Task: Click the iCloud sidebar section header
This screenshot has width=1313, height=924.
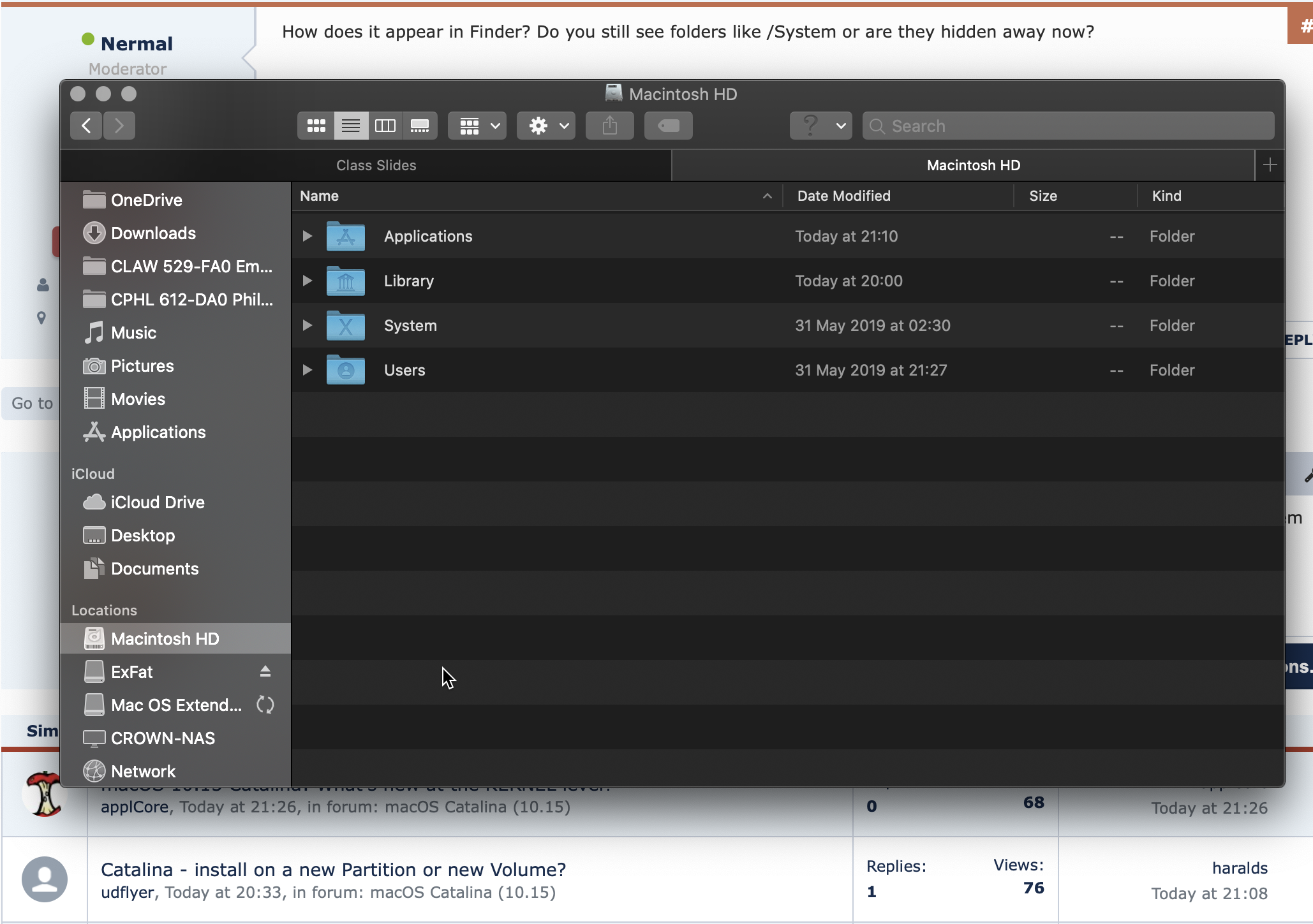Action: click(x=93, y=474)
